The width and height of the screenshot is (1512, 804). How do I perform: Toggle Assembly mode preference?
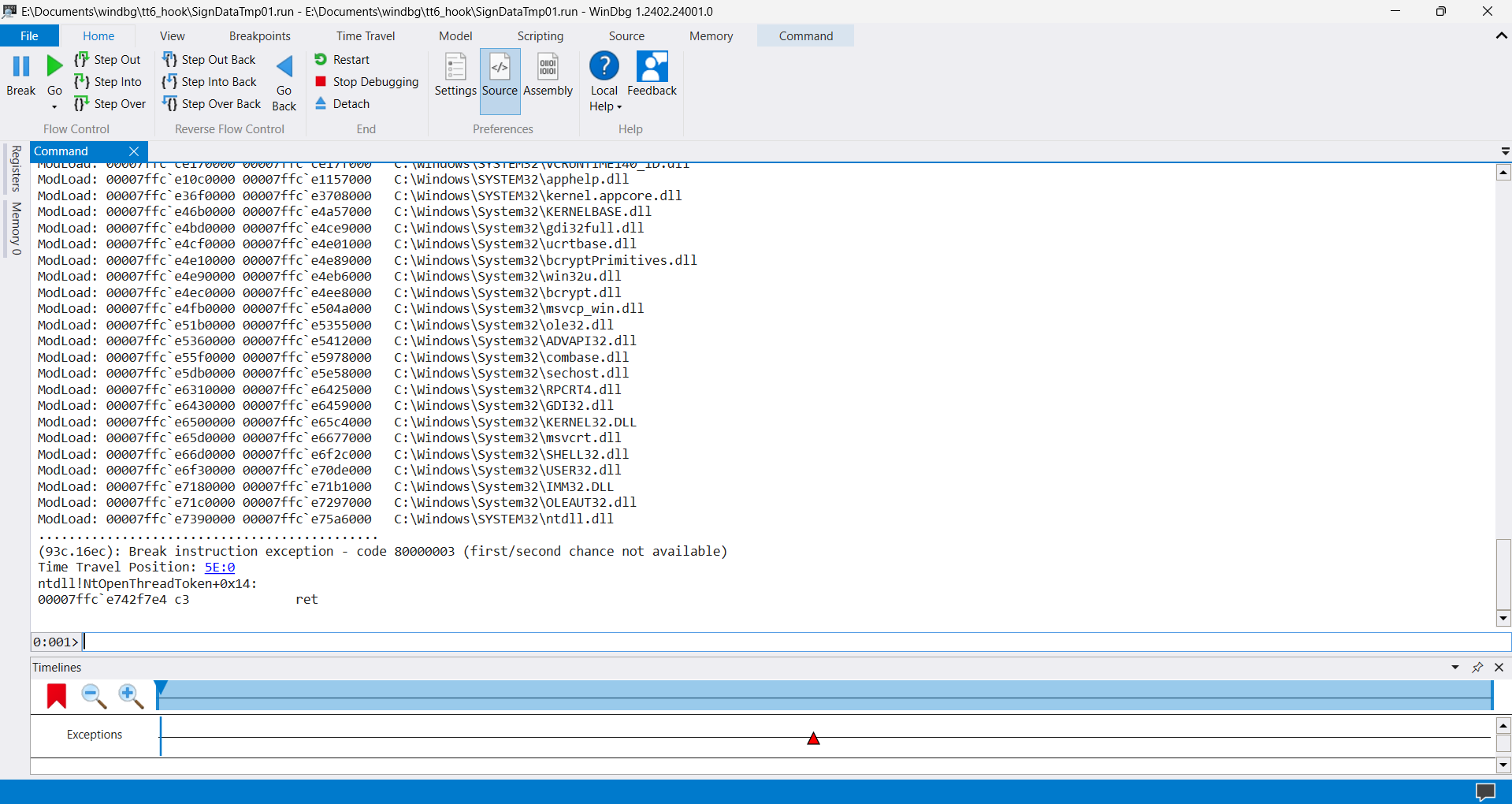pyautogui.click(x=548, y=68)
